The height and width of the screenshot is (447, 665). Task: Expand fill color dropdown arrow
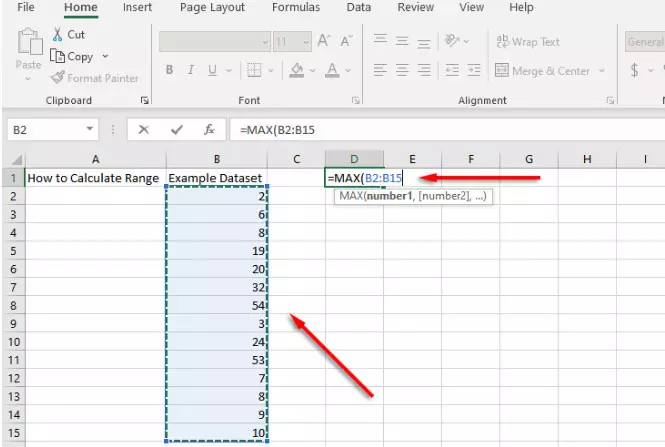313,70
